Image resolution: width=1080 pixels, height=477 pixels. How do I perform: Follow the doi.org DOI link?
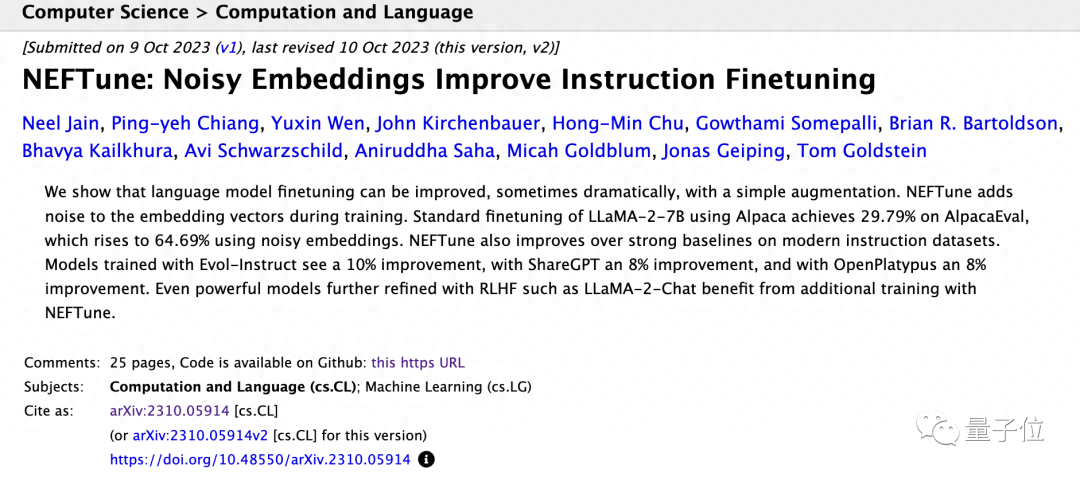tap(260, 460)
